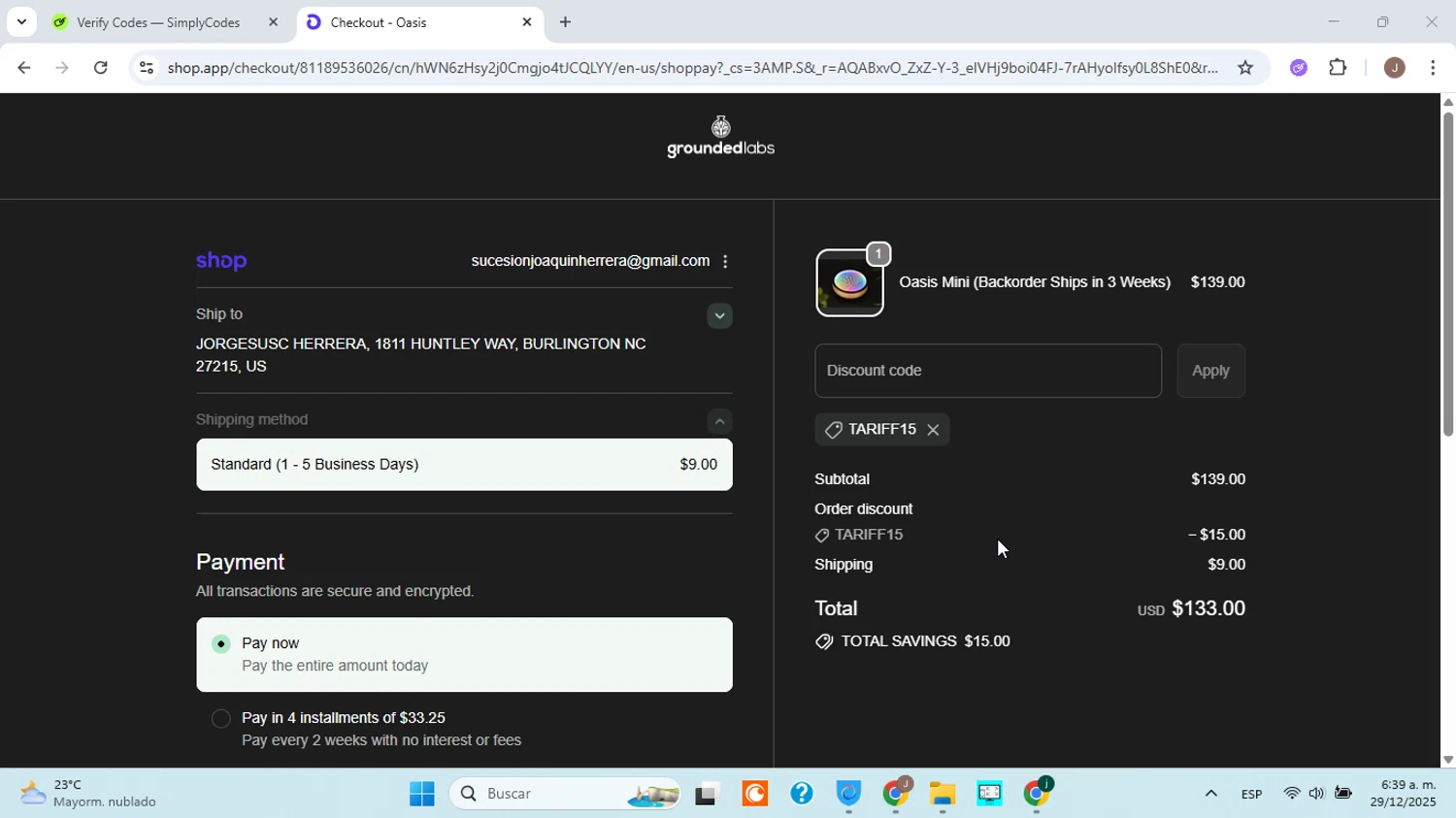
Task: Click the Oasis Mini product name
Action: tap(1035, 282)
